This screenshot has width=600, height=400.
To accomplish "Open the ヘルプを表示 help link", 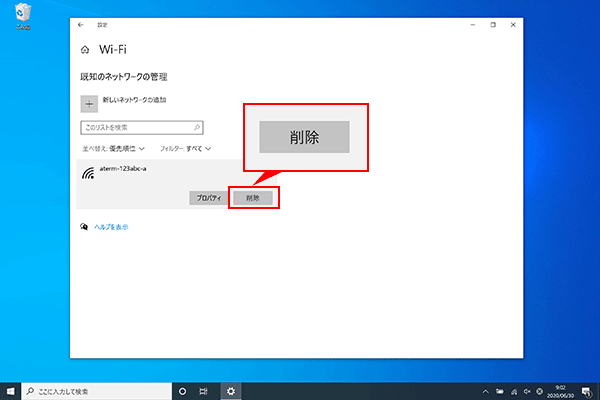I will click(x=110, y=227).
